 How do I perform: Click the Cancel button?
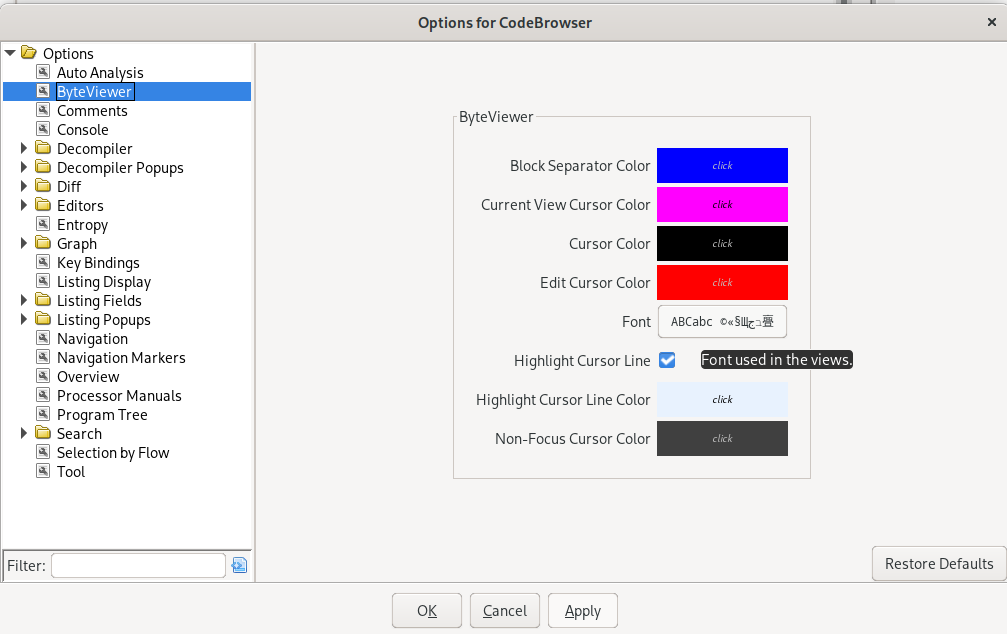(x=505, y=610)
